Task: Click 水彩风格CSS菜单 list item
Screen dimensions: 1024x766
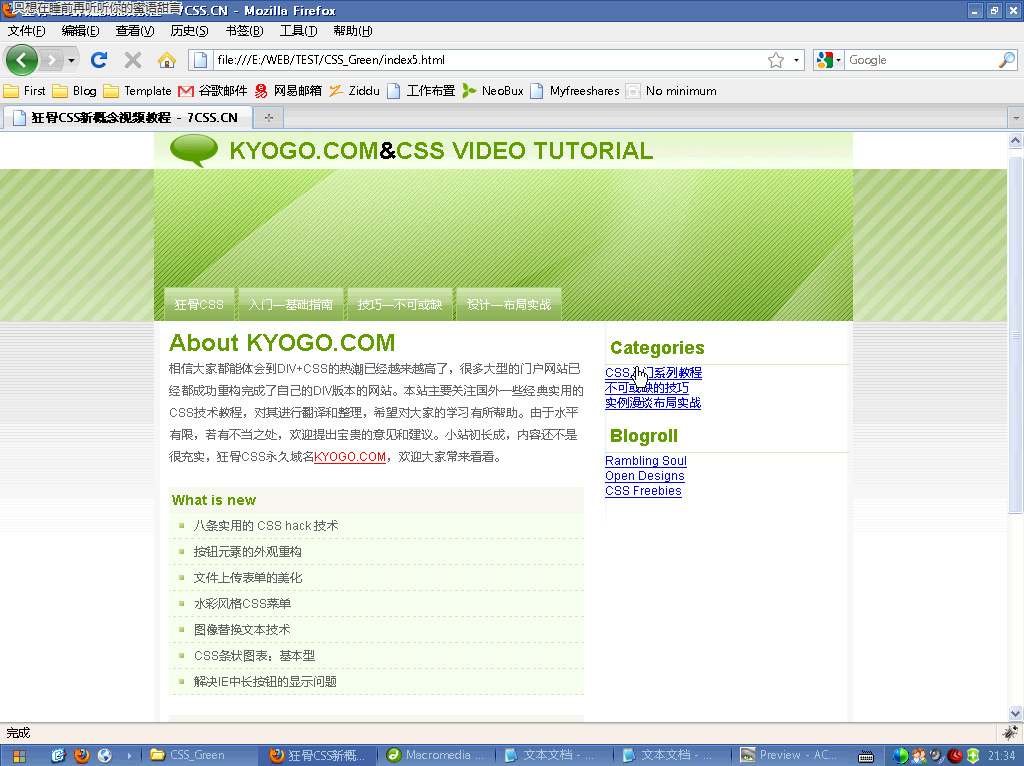Action: coord(242,603)
